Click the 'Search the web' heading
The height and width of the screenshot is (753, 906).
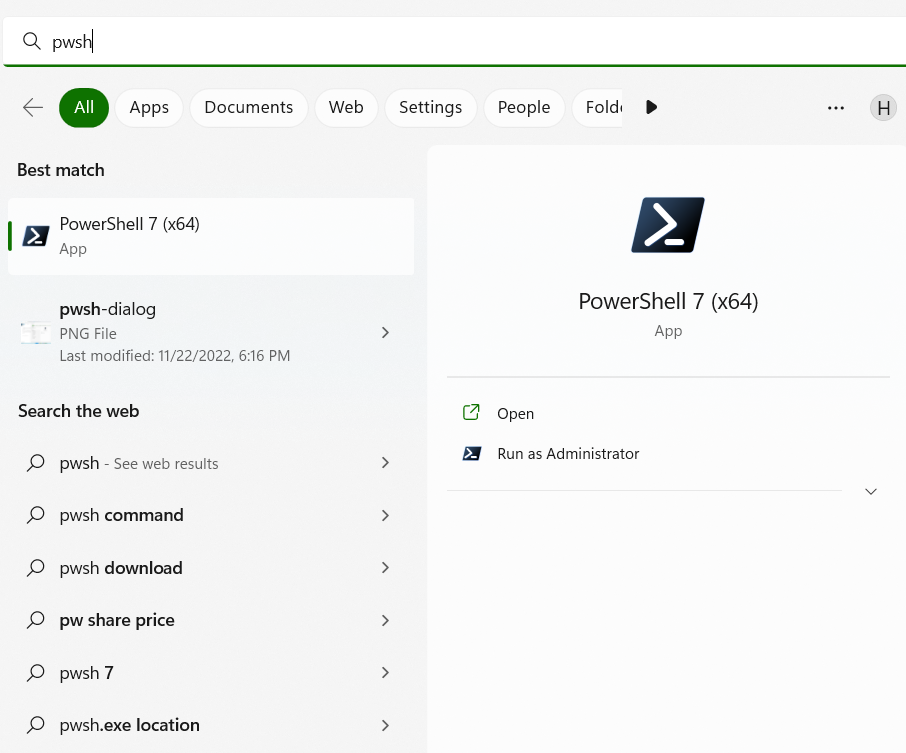[x=79, y=411]
